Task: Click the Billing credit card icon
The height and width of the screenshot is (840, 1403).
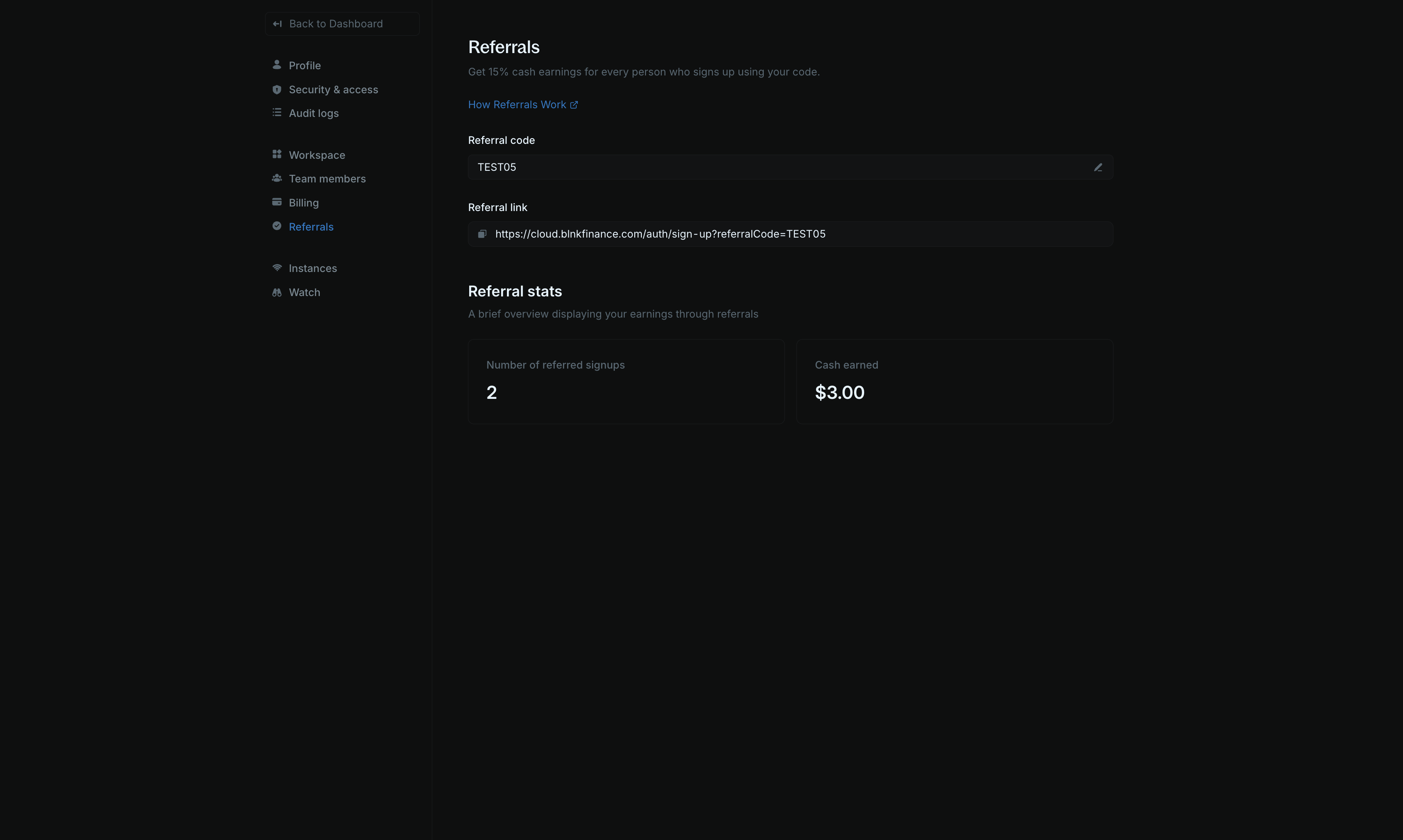Action: (x=277, y=202)
